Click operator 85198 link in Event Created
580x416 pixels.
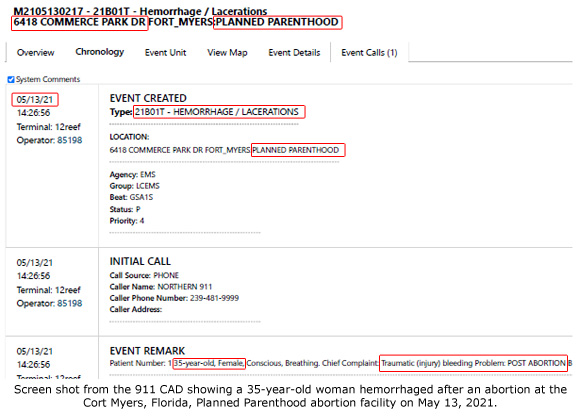click(70, 140)
